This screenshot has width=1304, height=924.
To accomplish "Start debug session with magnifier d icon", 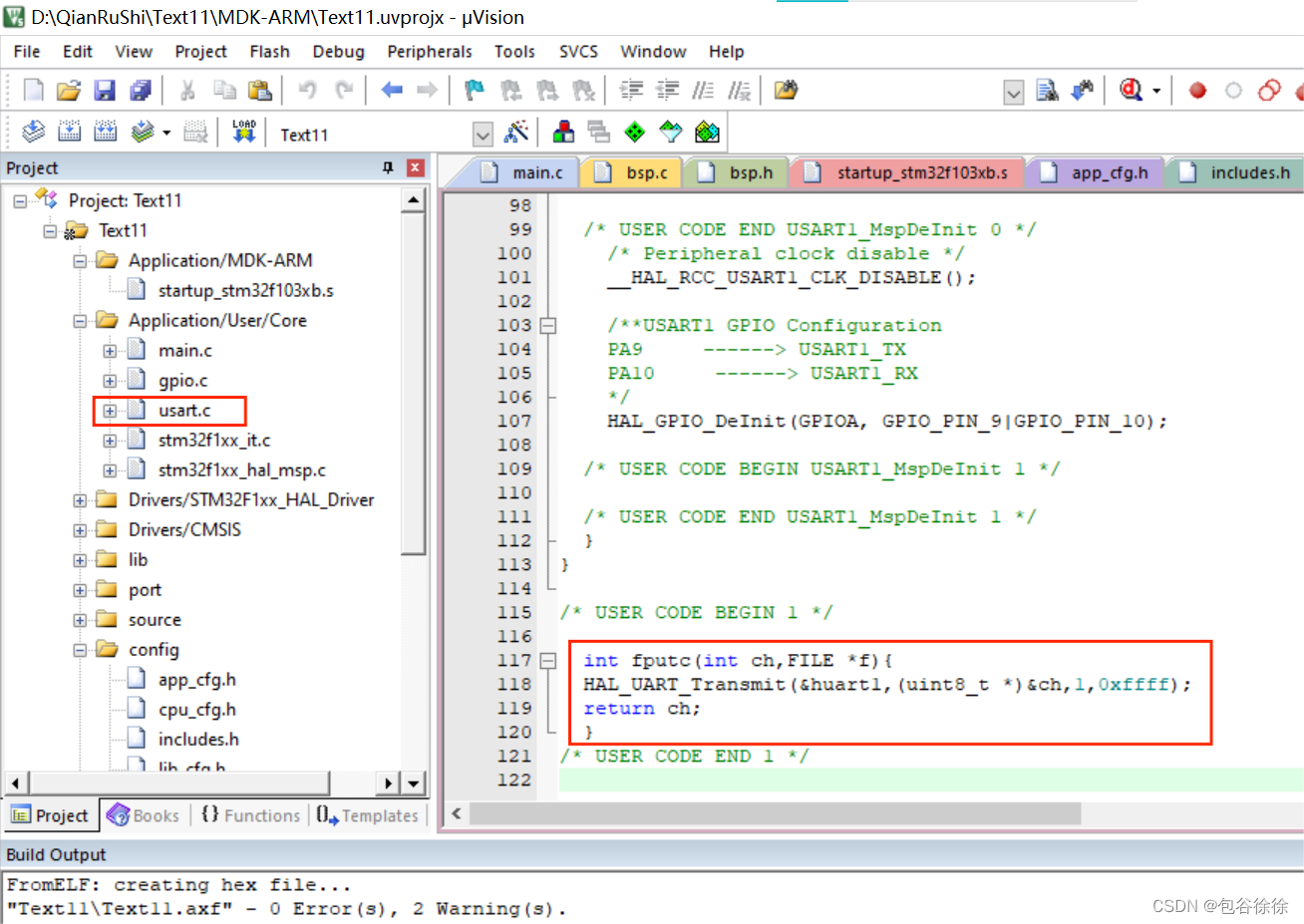I will (x=1131, y=91).
